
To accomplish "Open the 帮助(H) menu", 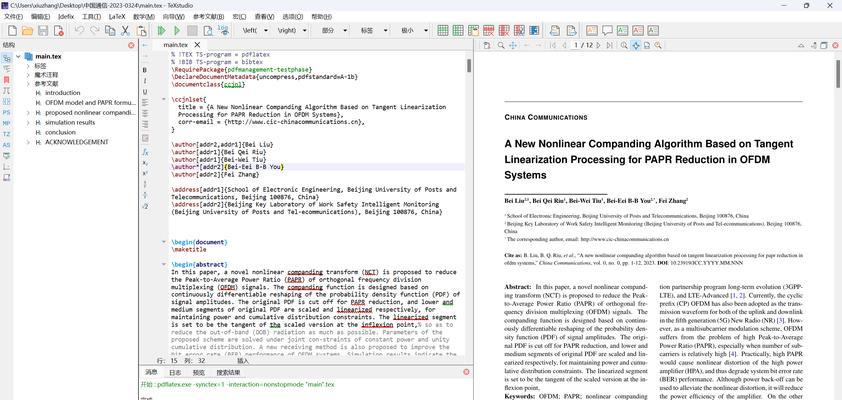I will [x=322, y=17].
